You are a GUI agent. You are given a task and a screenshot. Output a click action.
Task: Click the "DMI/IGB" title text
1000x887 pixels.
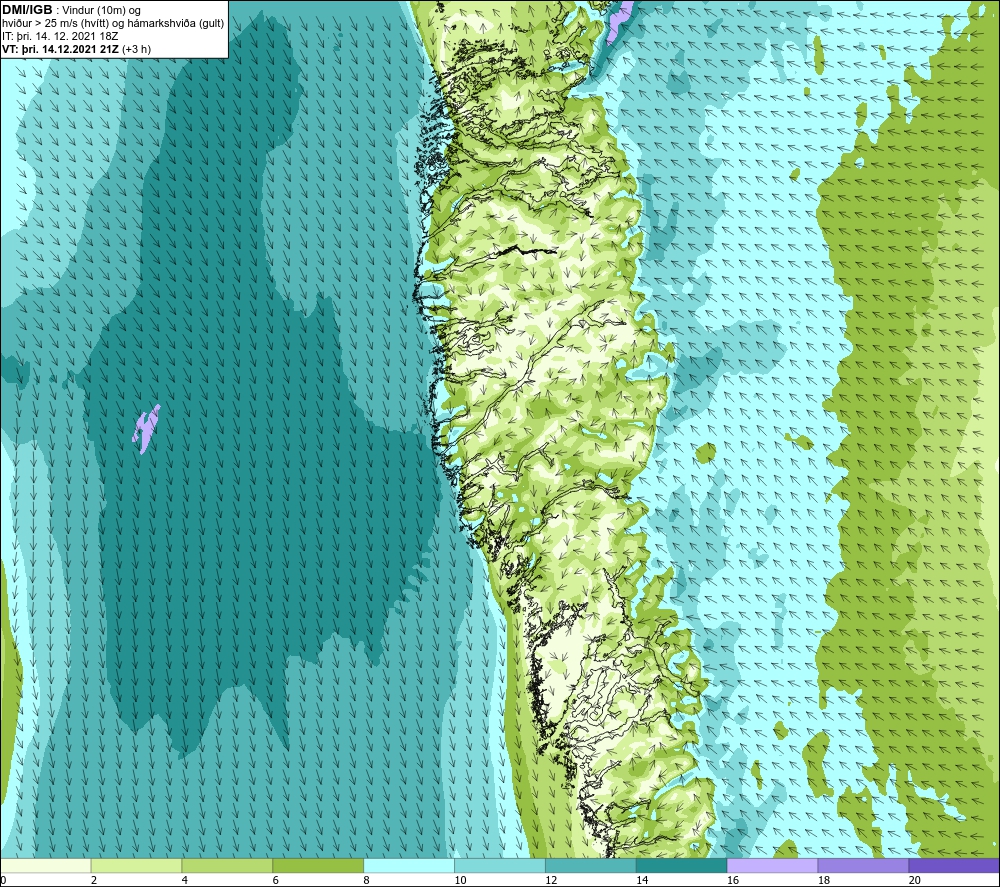point(27,10)
